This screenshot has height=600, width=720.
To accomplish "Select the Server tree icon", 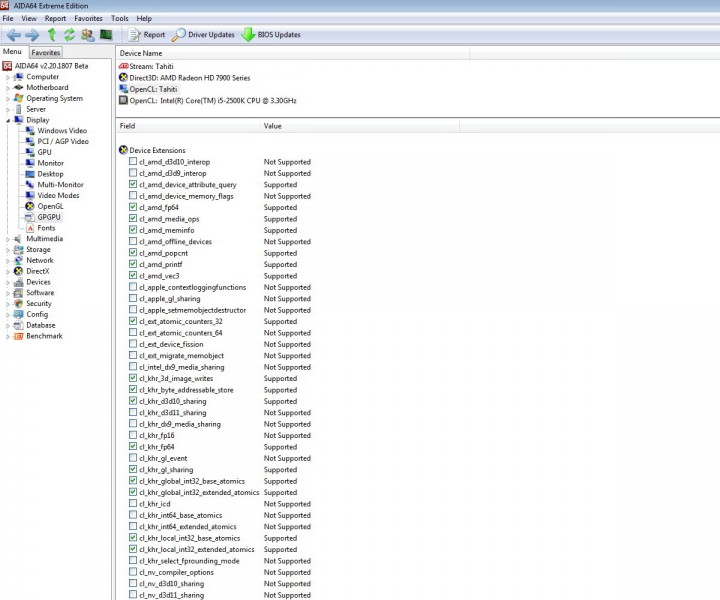I will [x=18, y=109].
